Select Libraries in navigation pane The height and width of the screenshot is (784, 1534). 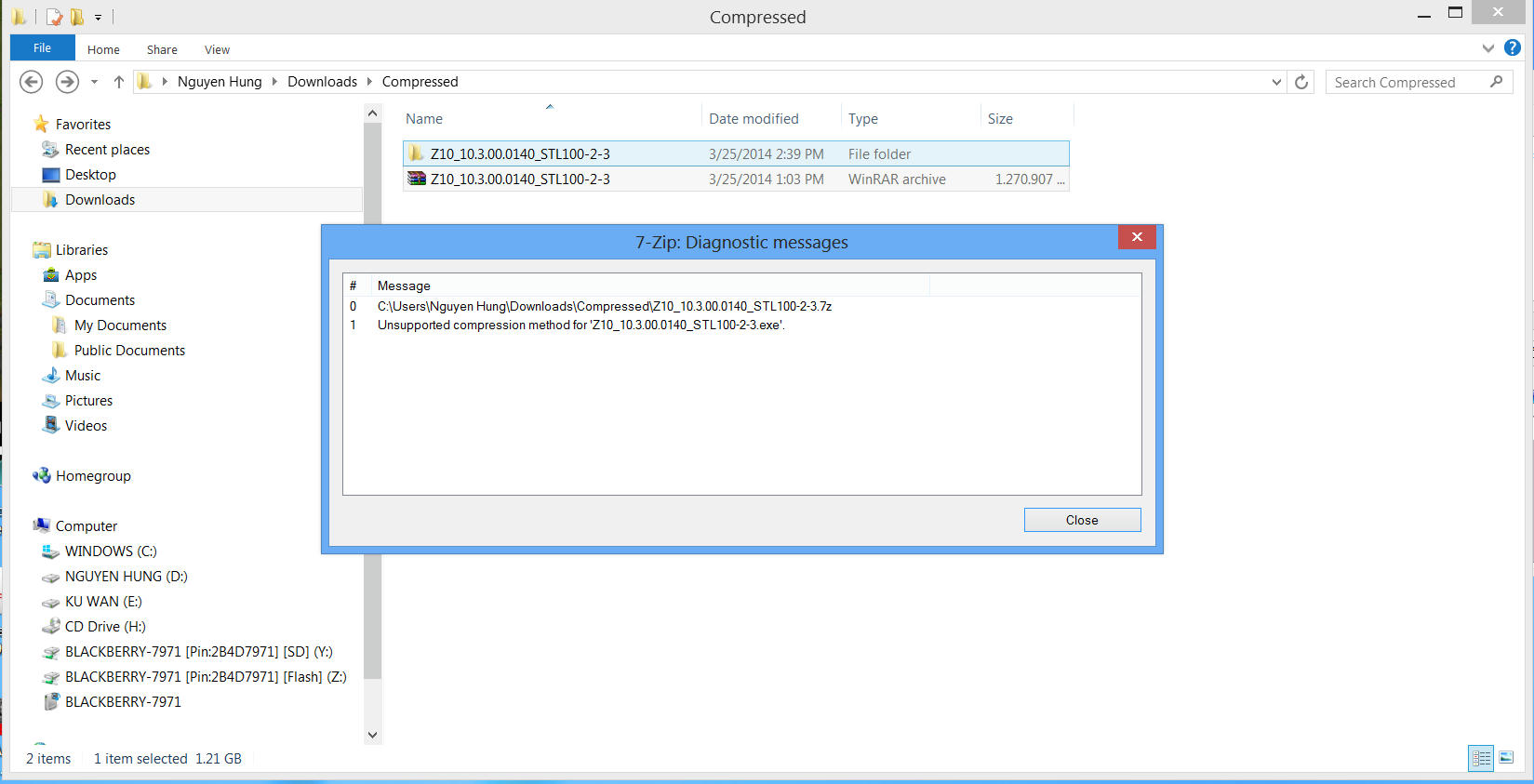(x=82, y=249)
